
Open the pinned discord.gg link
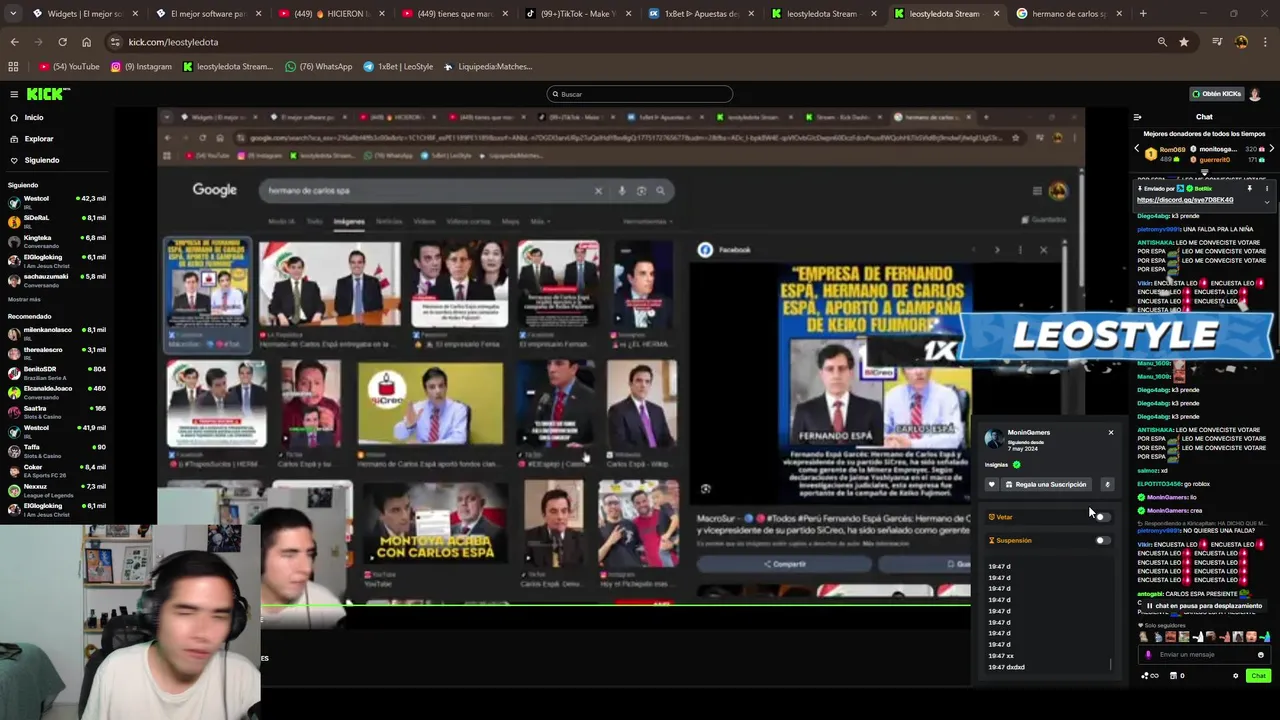coord(1185,200)
